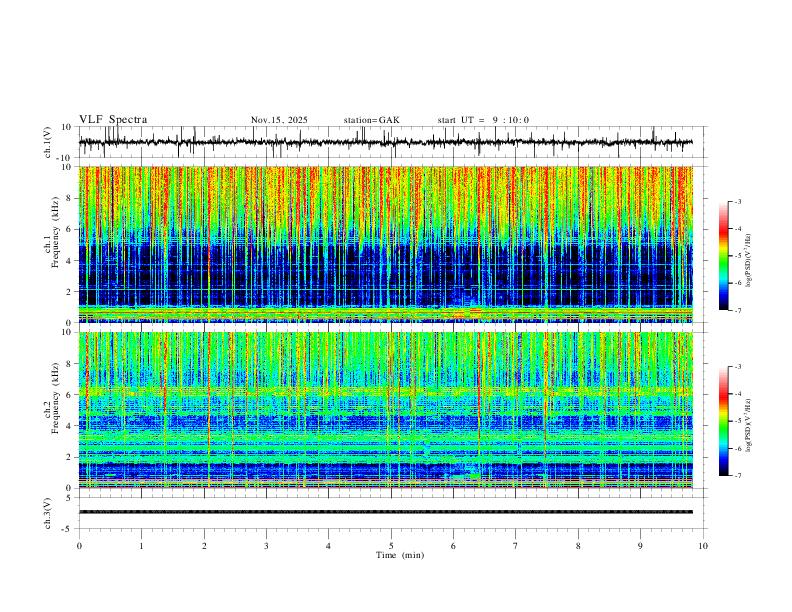Click time axis tick '2'

(204, 546)
